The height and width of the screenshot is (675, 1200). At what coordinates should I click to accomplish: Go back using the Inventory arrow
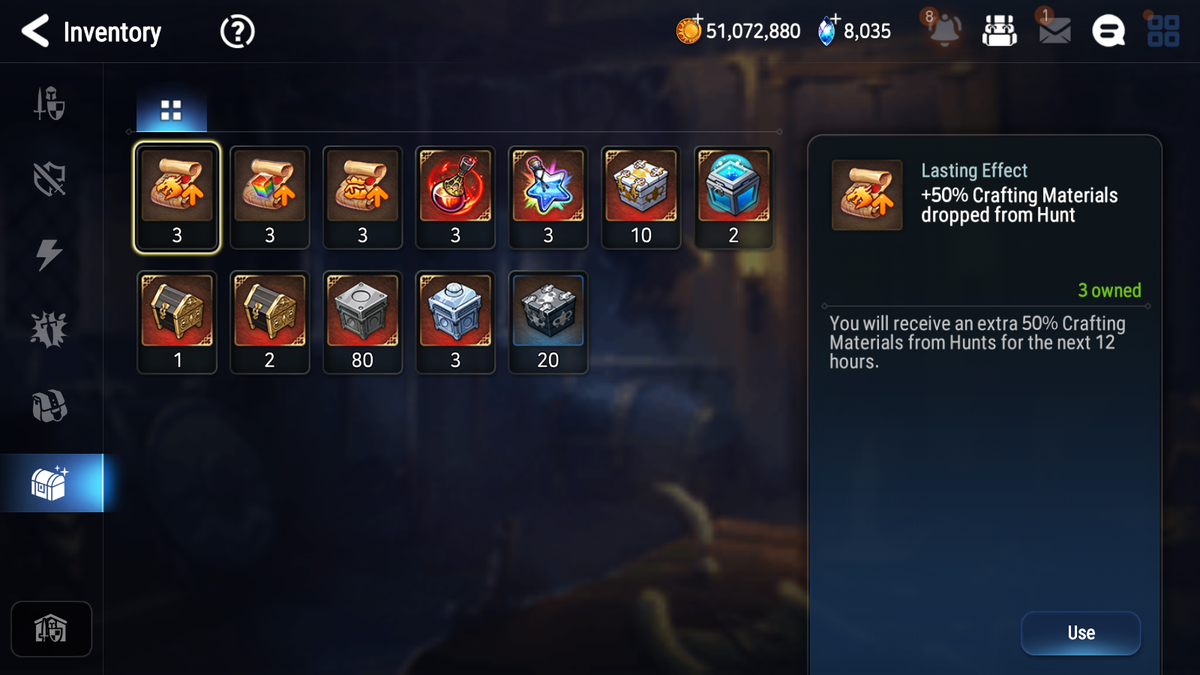[35, 32]
